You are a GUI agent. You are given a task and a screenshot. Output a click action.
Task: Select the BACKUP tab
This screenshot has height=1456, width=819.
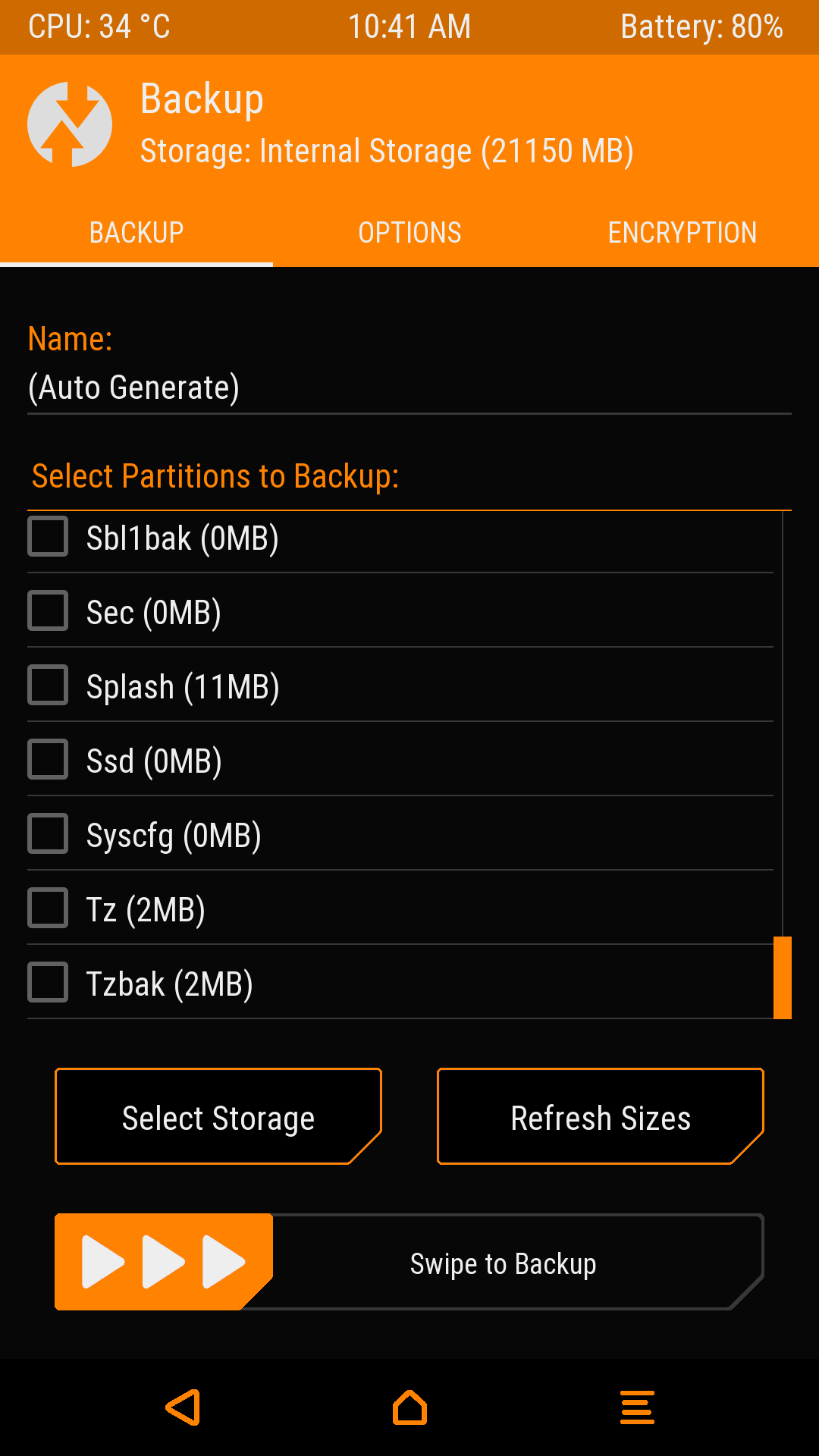136,232
